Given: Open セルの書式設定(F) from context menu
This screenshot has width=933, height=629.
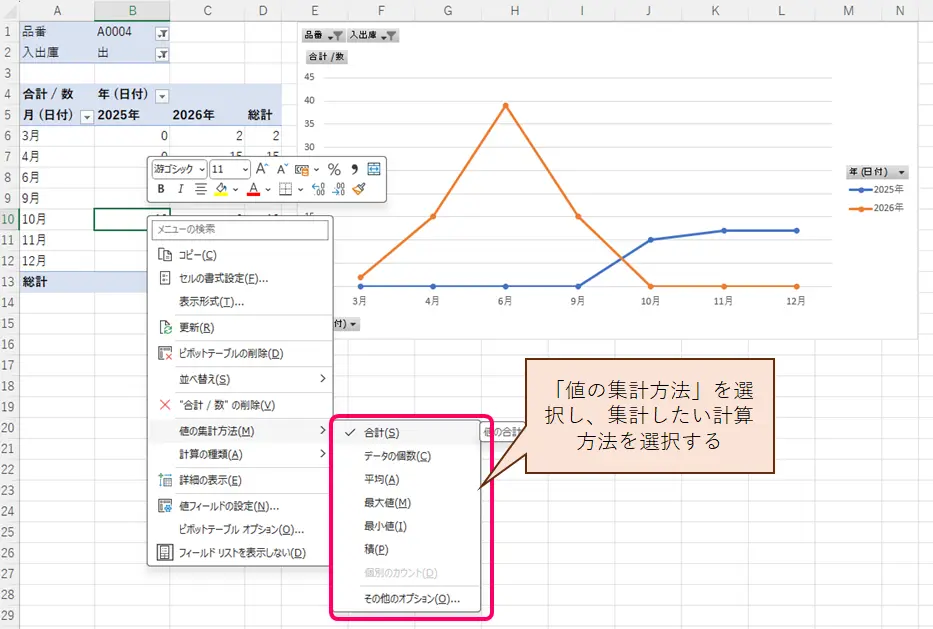Looking at the screenshot, I should [x=240, y=278].
